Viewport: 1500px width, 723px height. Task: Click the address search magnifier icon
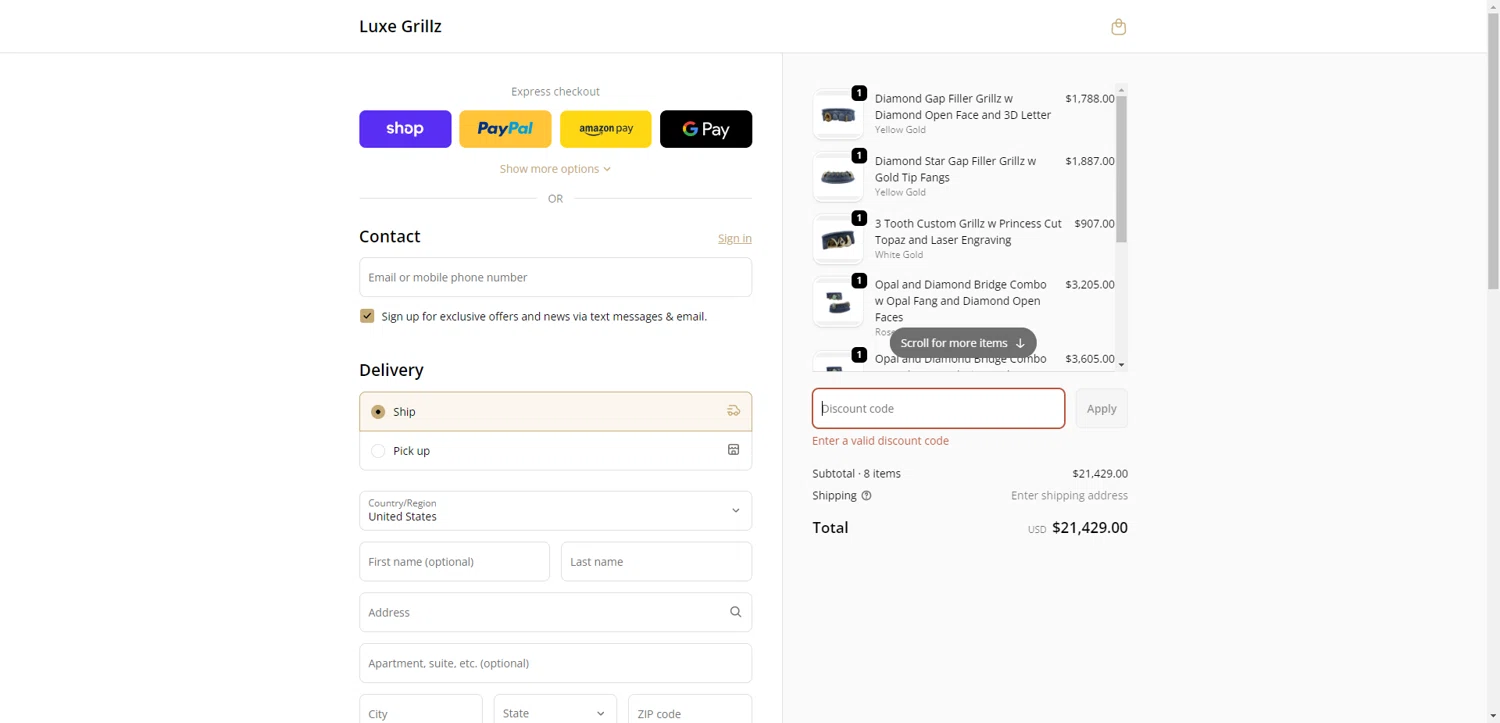(735, 612)
